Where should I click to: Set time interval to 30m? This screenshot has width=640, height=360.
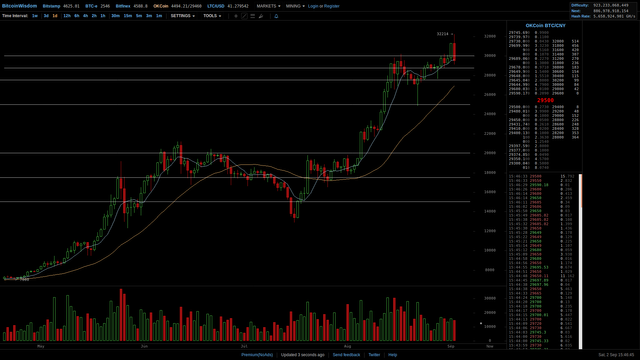(116, 16)
